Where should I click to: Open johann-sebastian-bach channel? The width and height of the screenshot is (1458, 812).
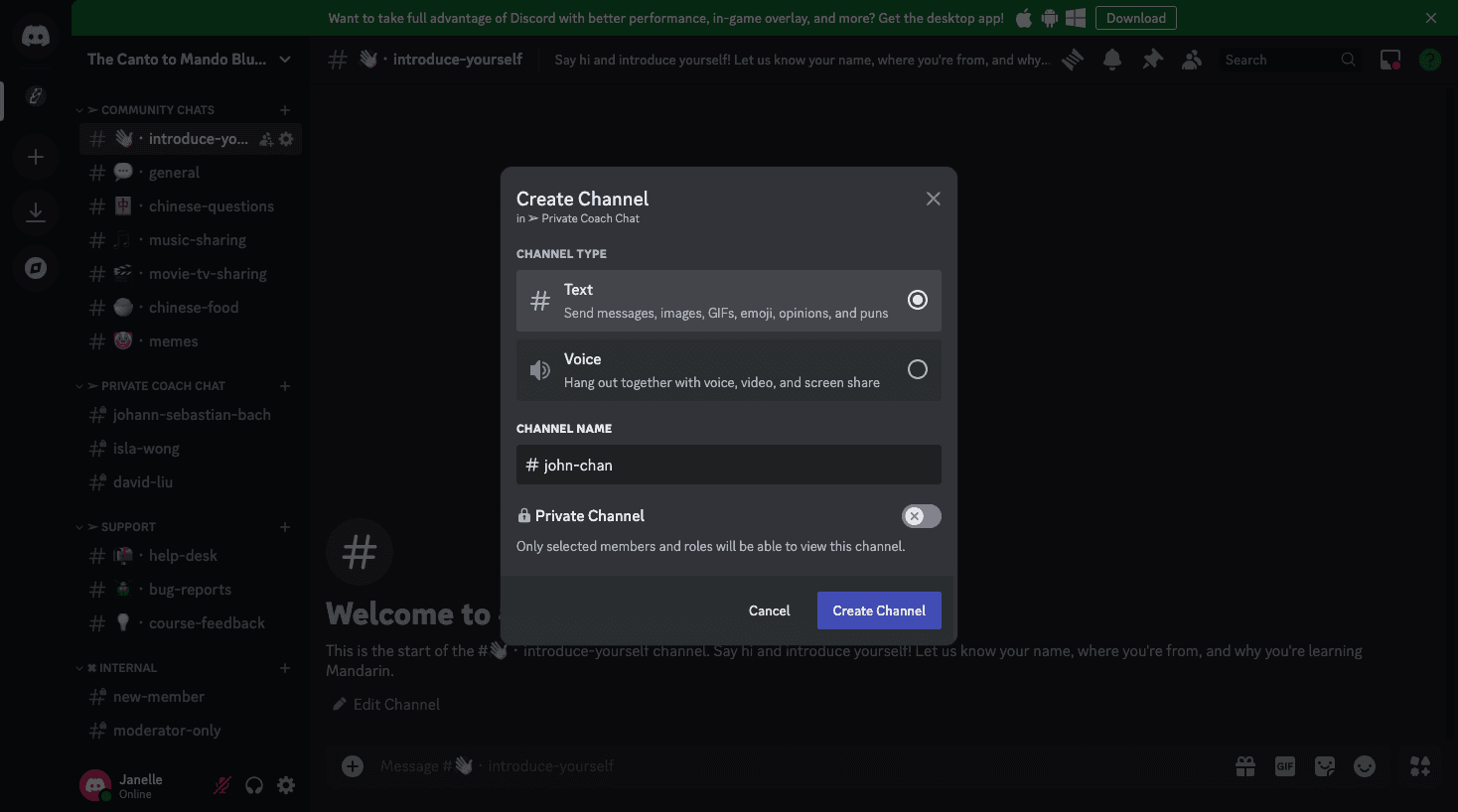coord(191,415)
